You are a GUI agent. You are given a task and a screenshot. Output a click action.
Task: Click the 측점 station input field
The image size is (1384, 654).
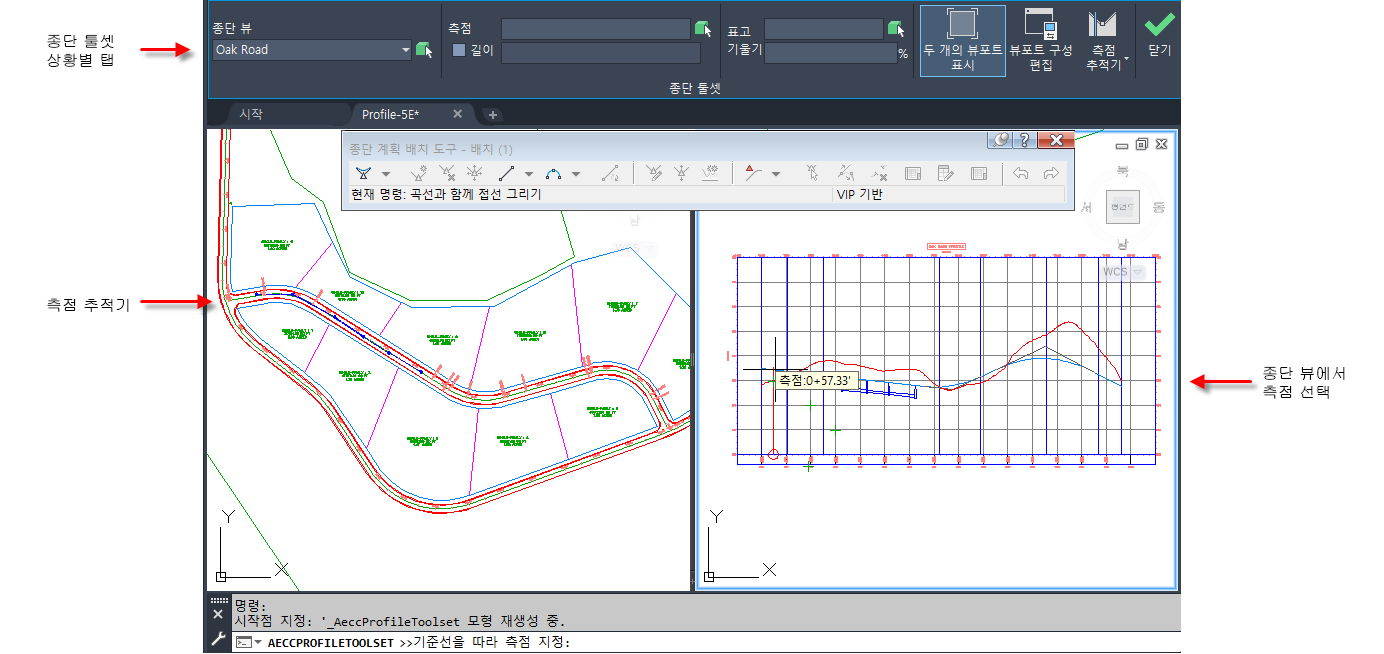(x=596, y=29)
